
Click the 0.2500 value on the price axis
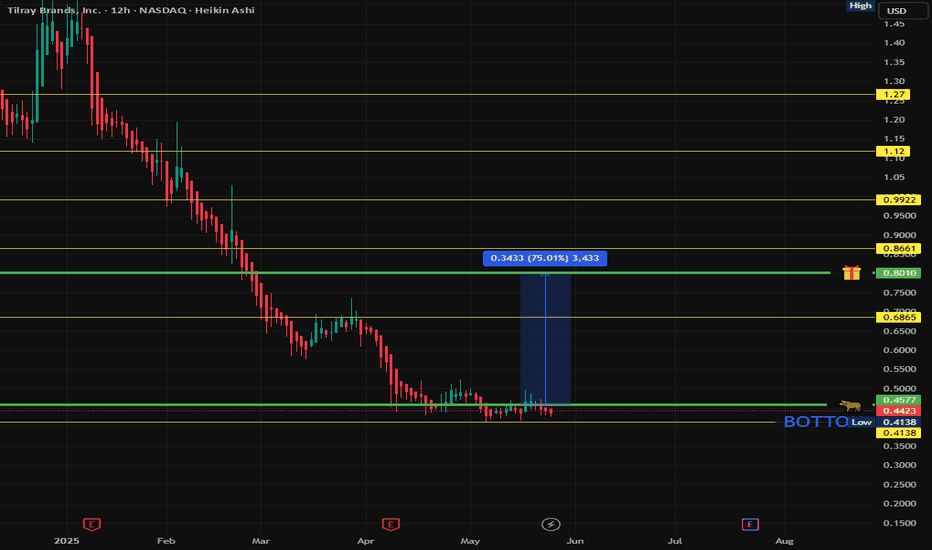coord(899,485)
